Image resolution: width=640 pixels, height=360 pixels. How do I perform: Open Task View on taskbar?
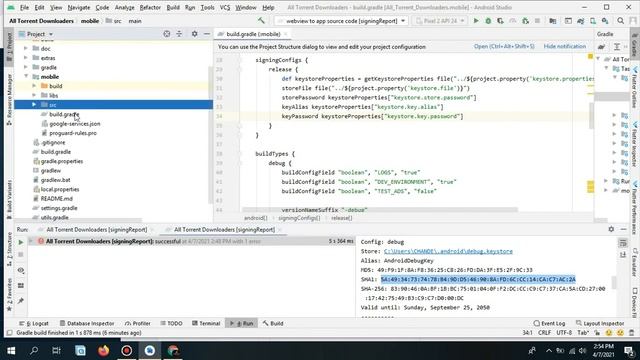pos(56,351)
